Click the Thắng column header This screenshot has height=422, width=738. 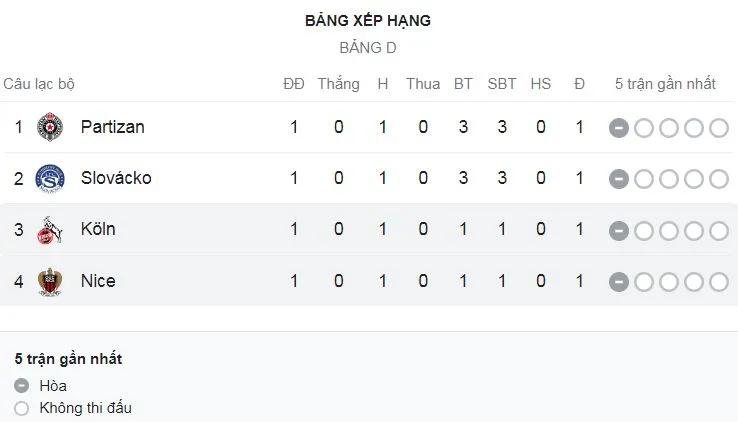coord(338,84)
